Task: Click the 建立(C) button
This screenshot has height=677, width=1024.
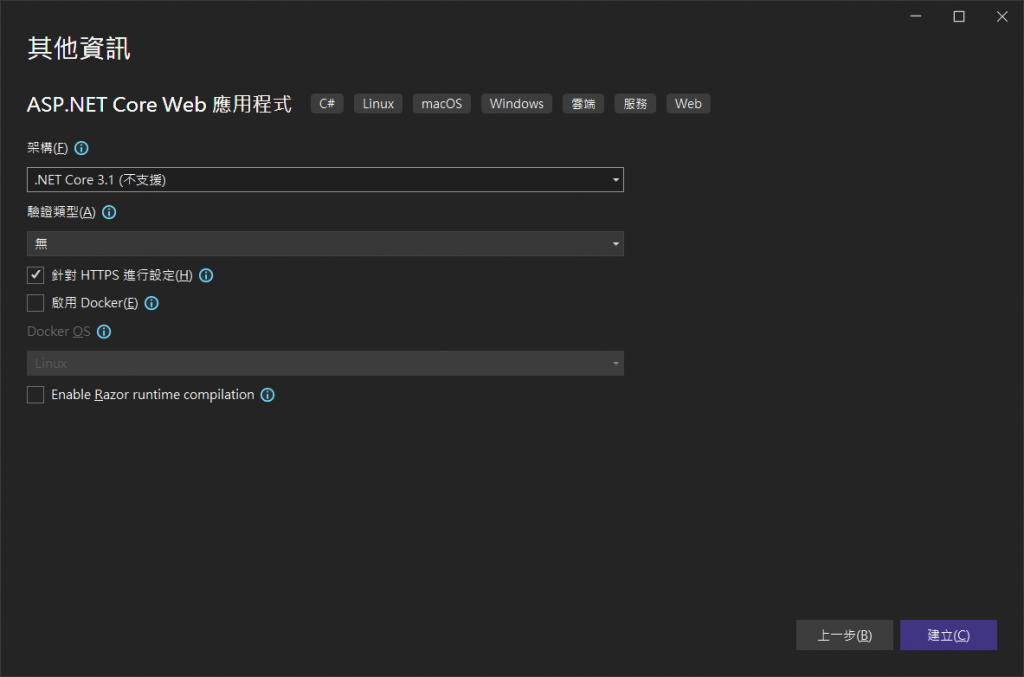Action: tap(948, 635)
